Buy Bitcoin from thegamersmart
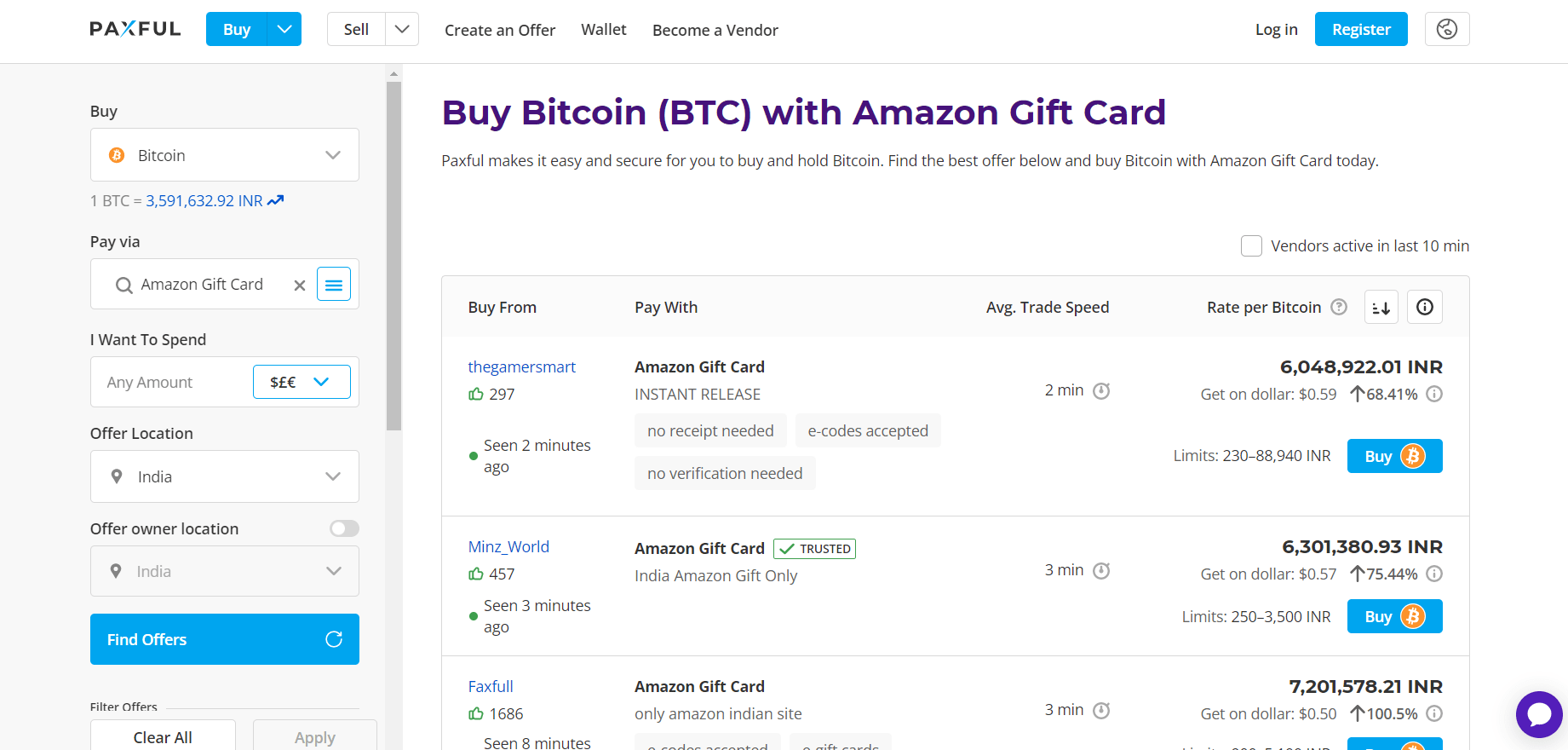Screen dimensions: 1568x750 click(x=1394, y=456)
